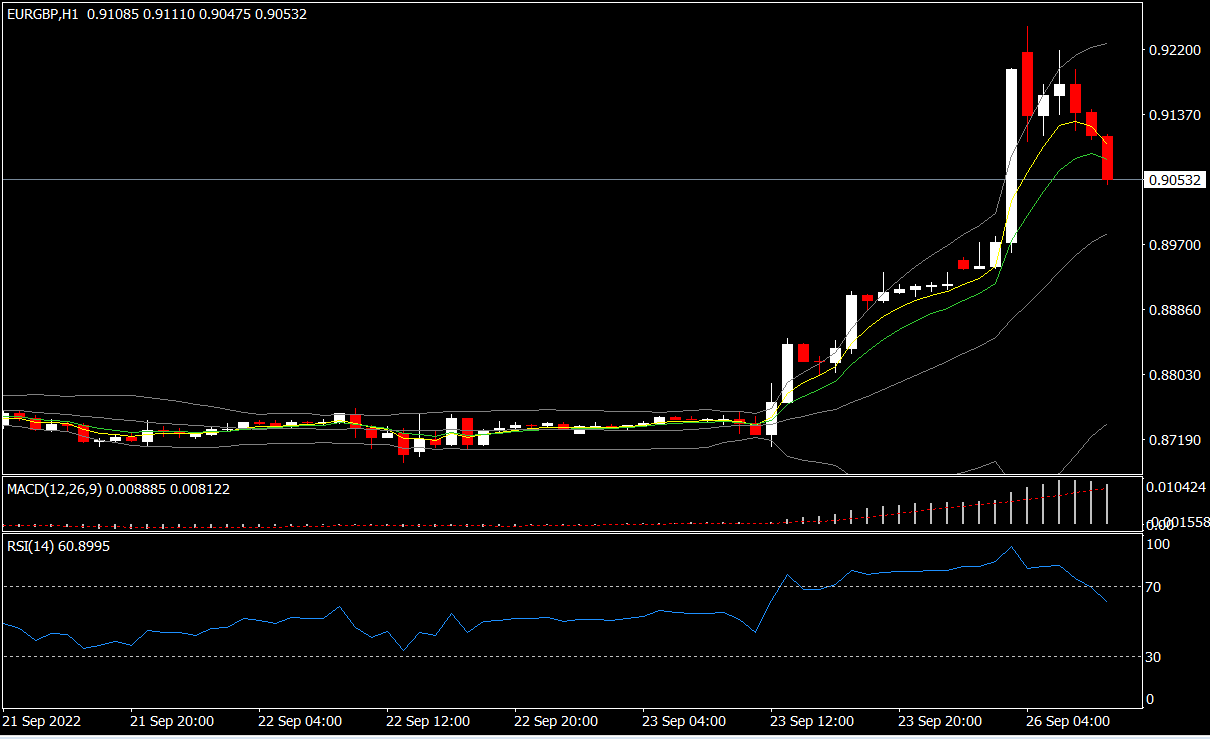Click the MACD 0.010424 scale value

[1178, 489]
